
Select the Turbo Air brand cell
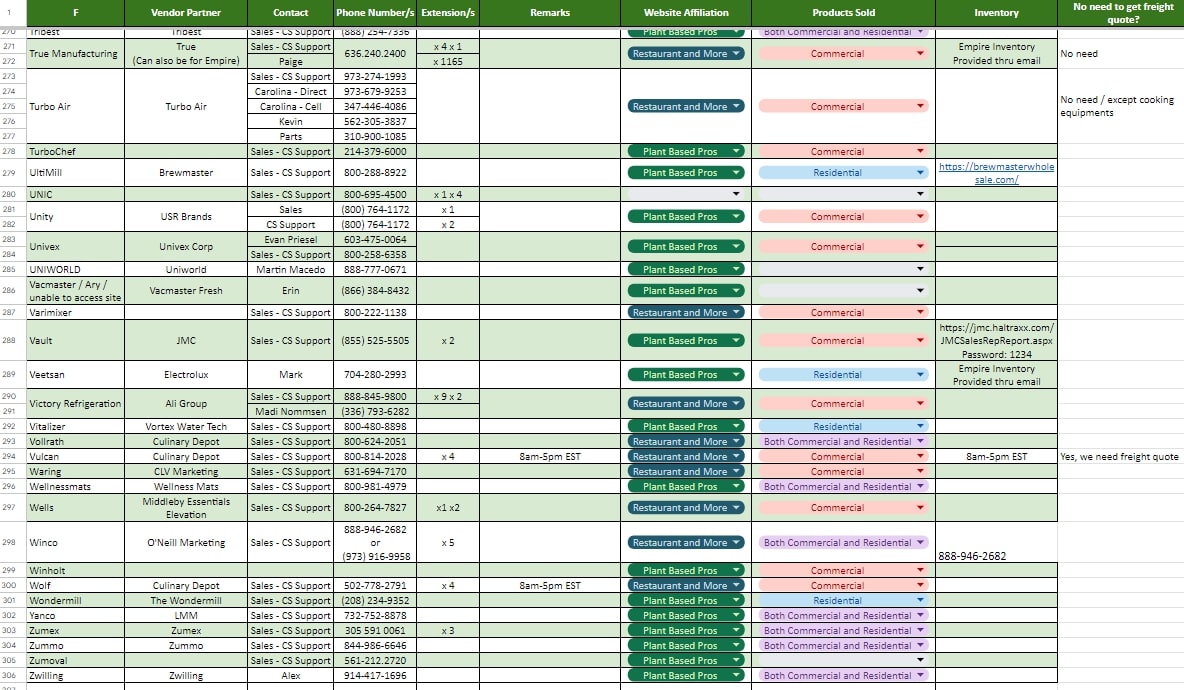click(75, 106)
